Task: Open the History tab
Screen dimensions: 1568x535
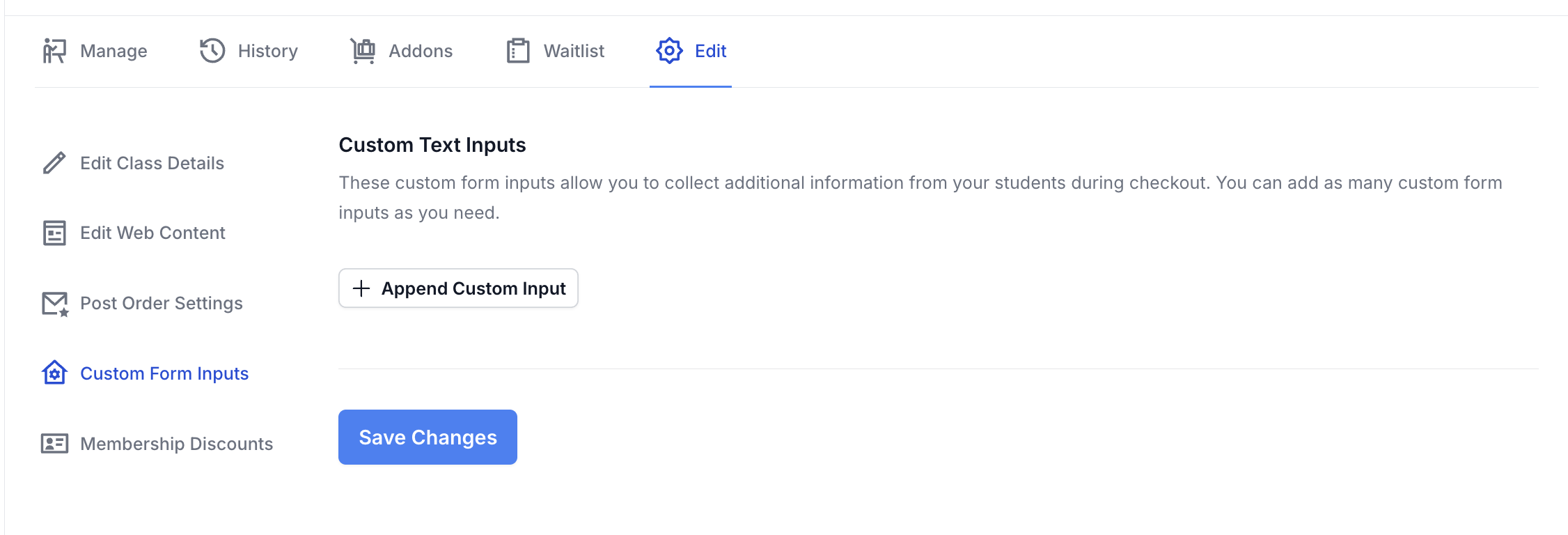Action: (249, 51)
